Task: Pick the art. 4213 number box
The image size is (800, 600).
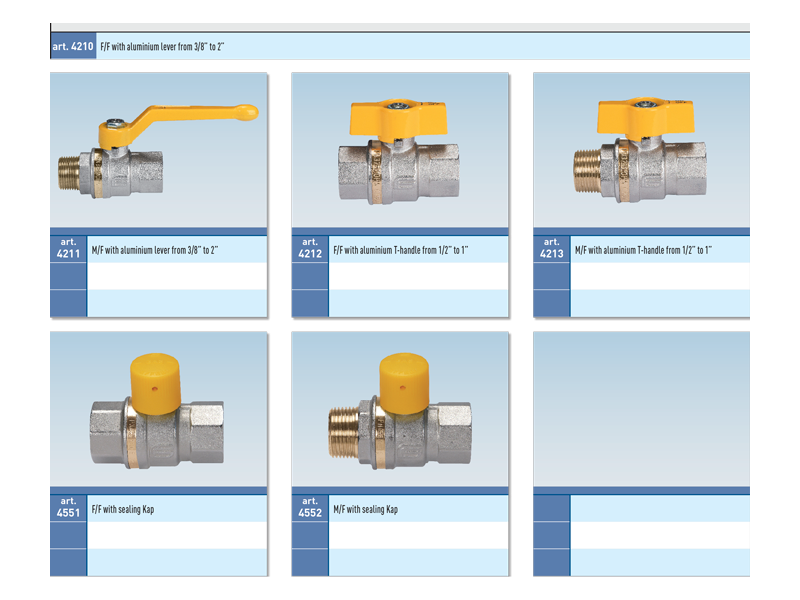Action: (551, 248)
